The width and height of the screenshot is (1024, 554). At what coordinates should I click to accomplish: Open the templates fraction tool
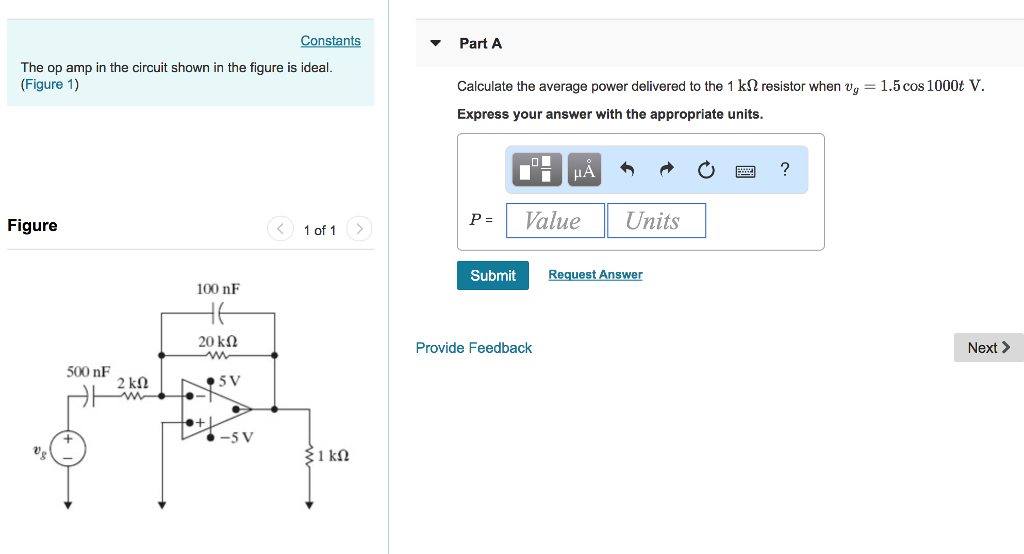536,170
